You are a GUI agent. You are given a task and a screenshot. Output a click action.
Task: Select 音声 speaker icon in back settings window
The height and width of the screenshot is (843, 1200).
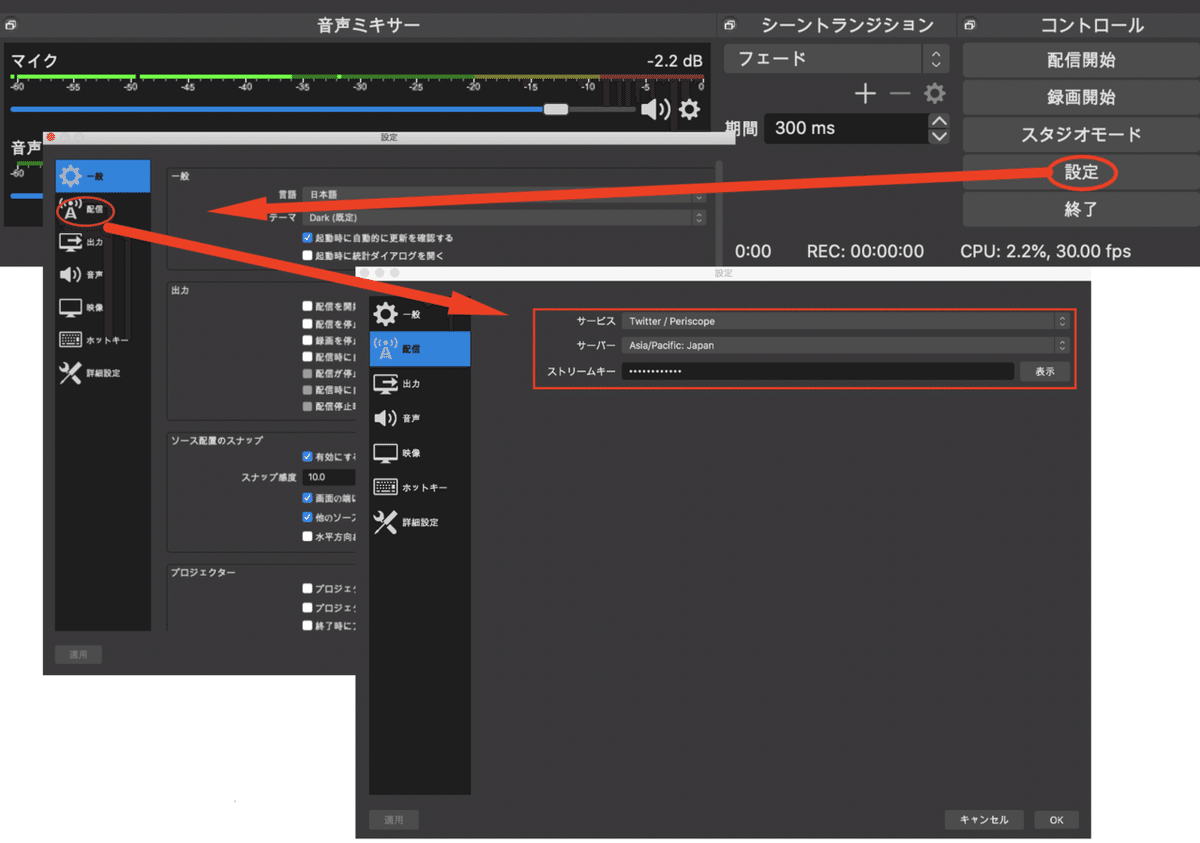pos(70,274)
